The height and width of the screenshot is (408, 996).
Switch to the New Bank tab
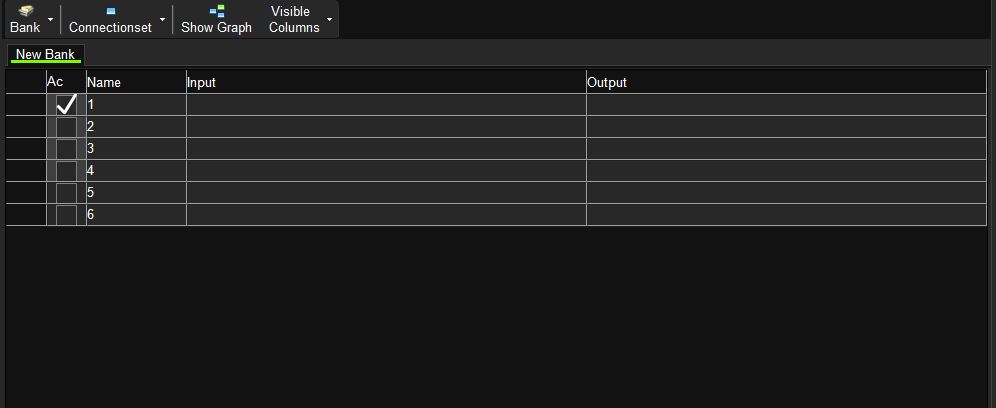point(45,54)
